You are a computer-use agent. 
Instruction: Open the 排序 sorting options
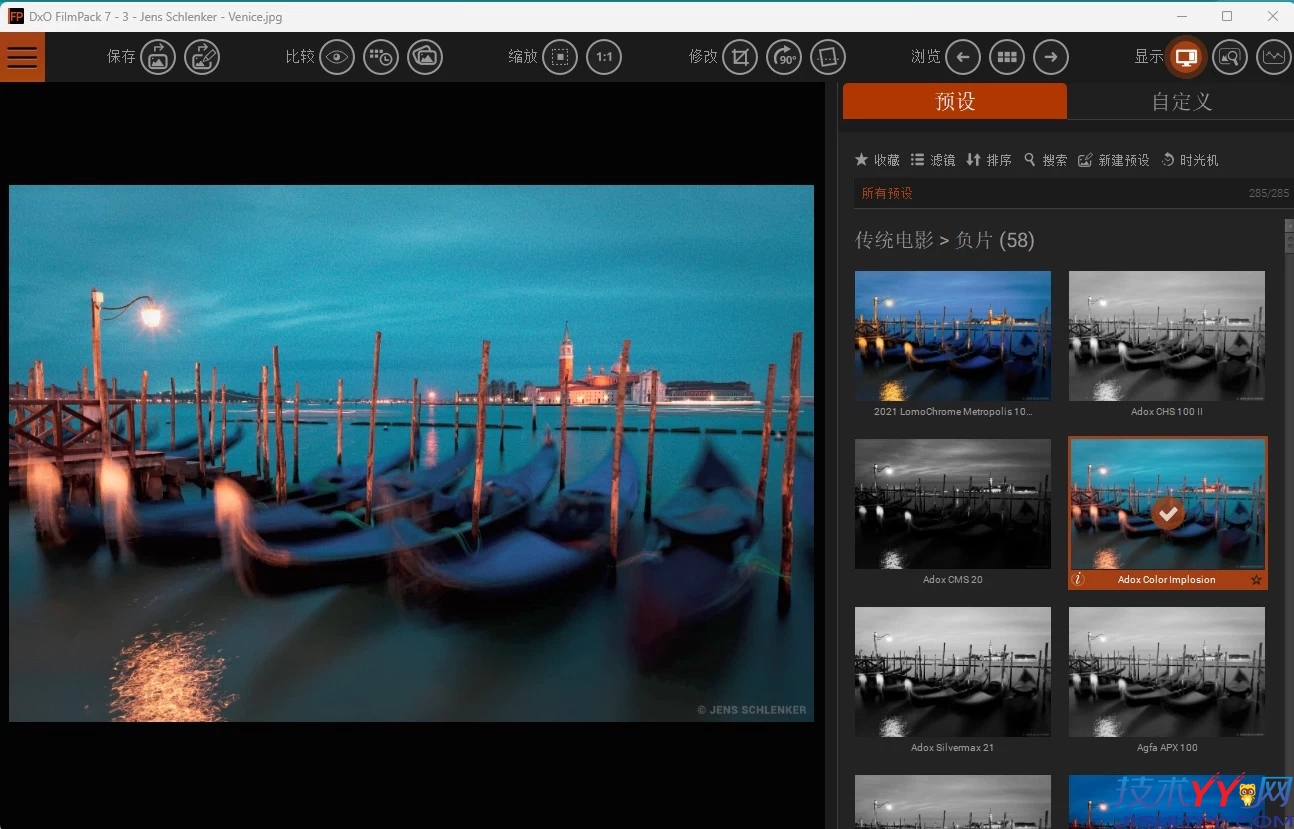click(989, 159)
